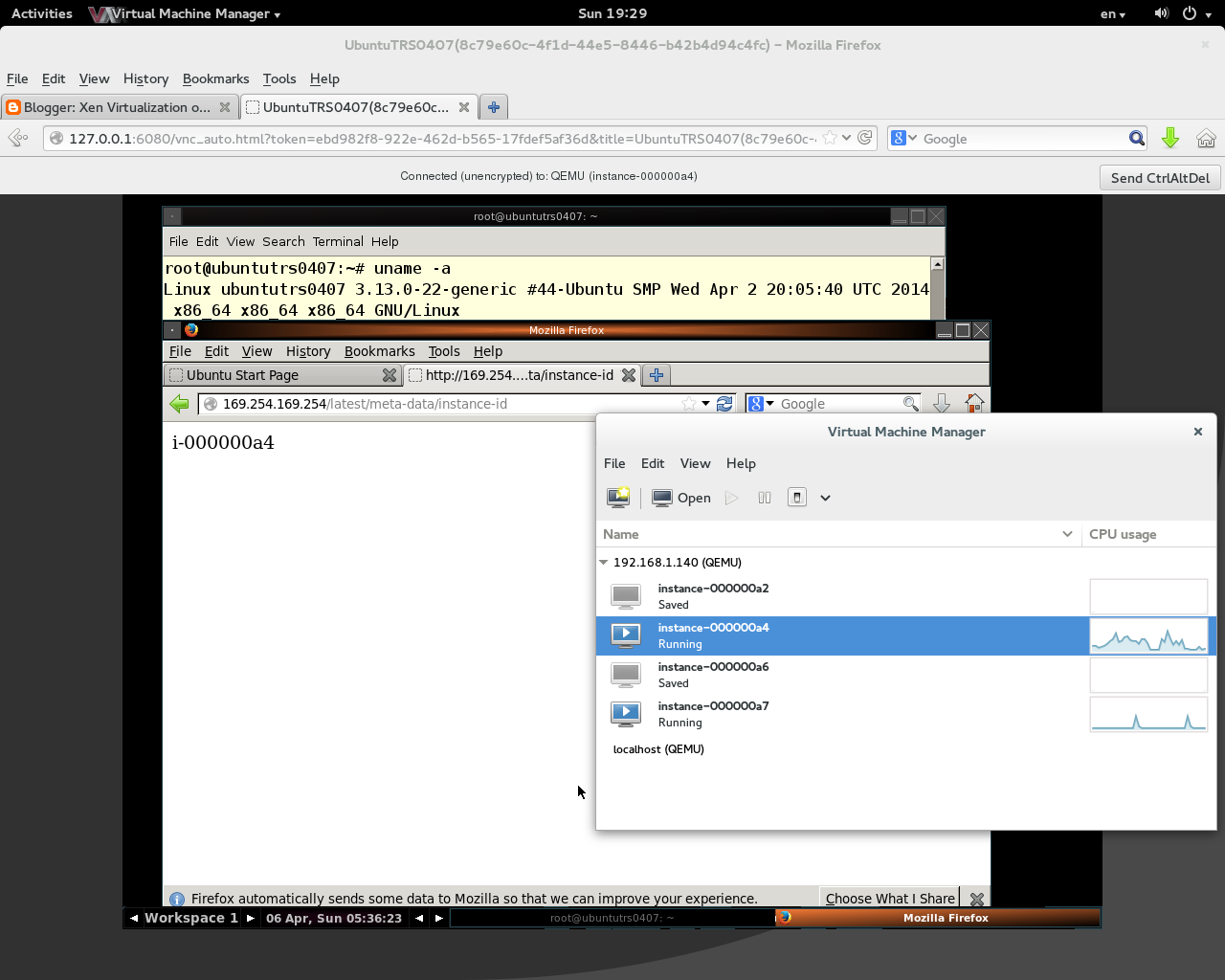This screenshot has height=980, width=1225.
Task: Click the reload icon in guest Firefox address bar
Action: 724,404
